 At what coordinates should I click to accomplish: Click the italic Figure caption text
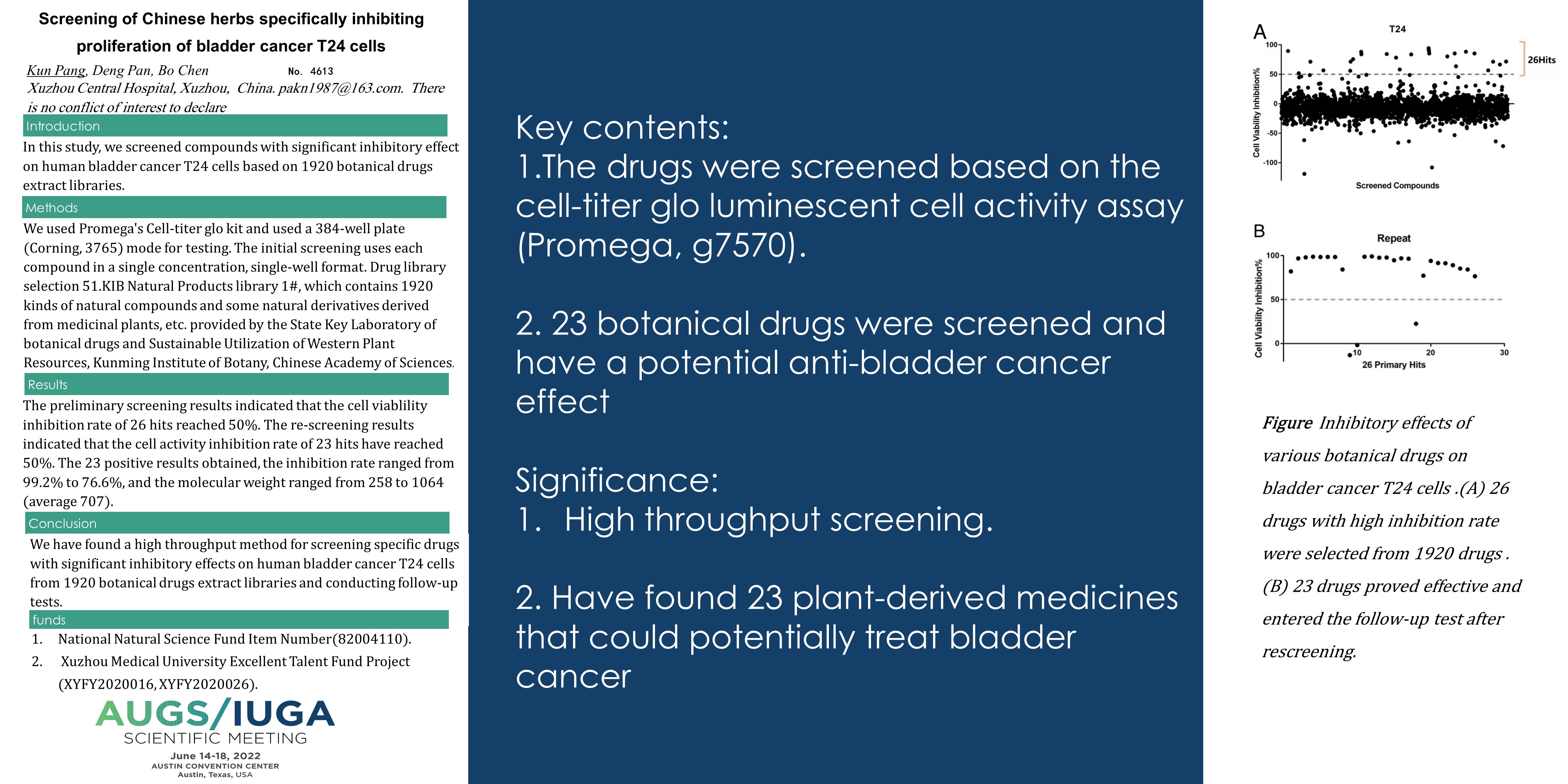pos(1391,536)
